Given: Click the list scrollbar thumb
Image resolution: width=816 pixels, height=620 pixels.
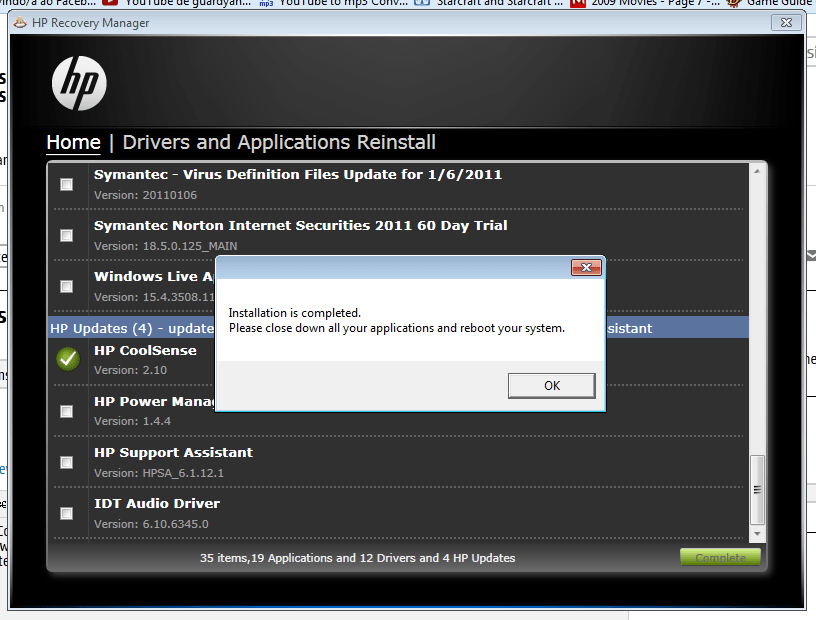Looking at the screenshot, I should 757,490.
